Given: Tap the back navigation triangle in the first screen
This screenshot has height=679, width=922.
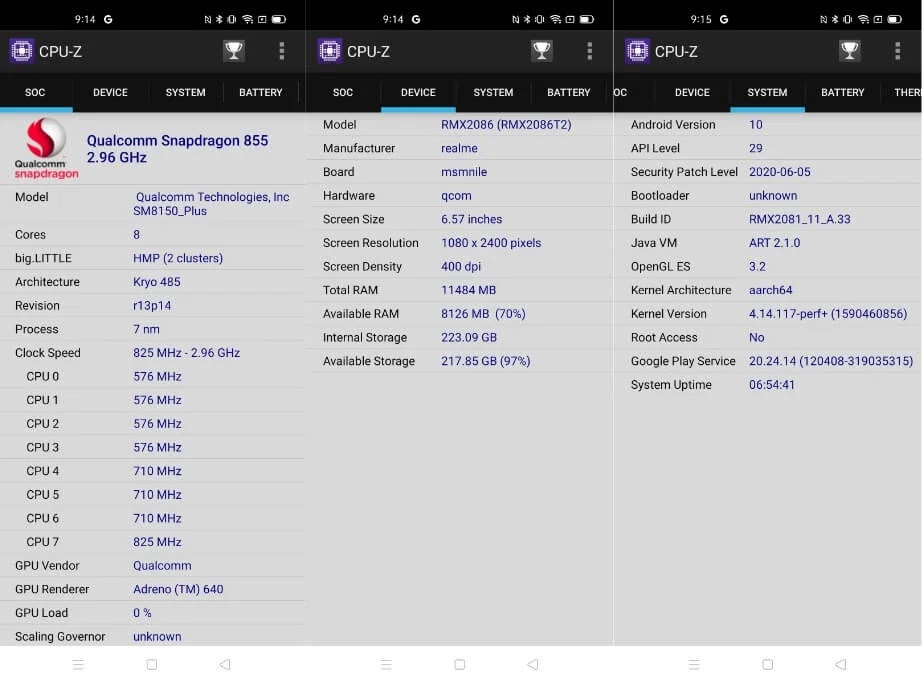Looking at the screenshot, I should (x=225, y=664).
